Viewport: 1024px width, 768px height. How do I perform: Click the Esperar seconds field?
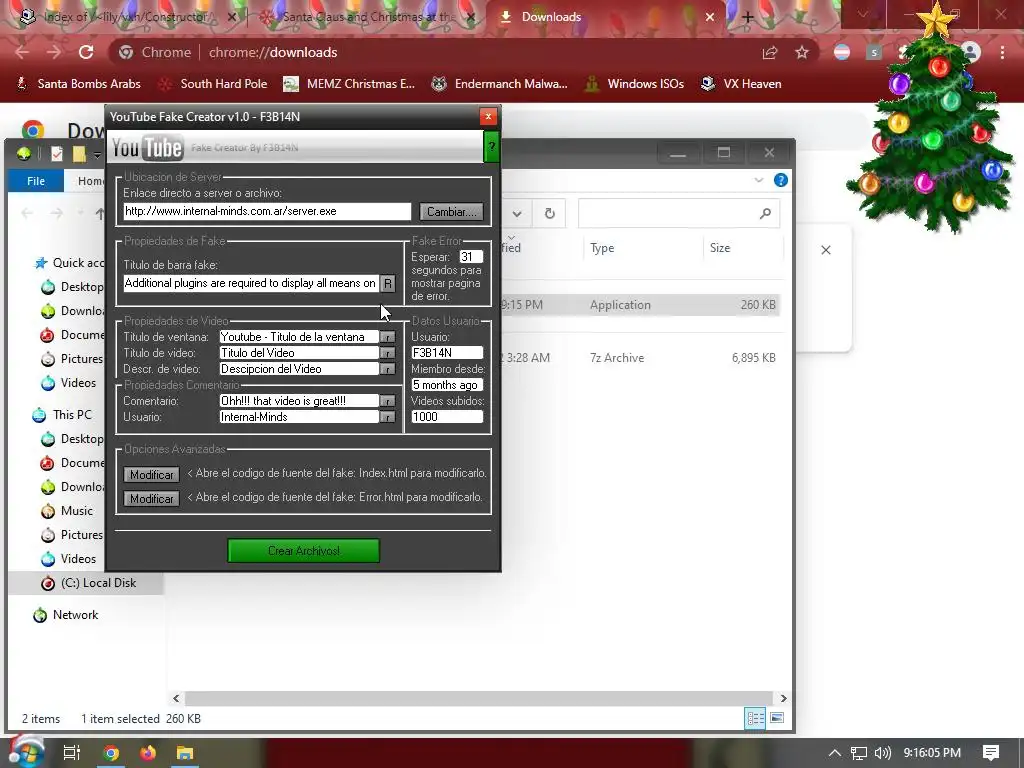click(x=470, y=257)
